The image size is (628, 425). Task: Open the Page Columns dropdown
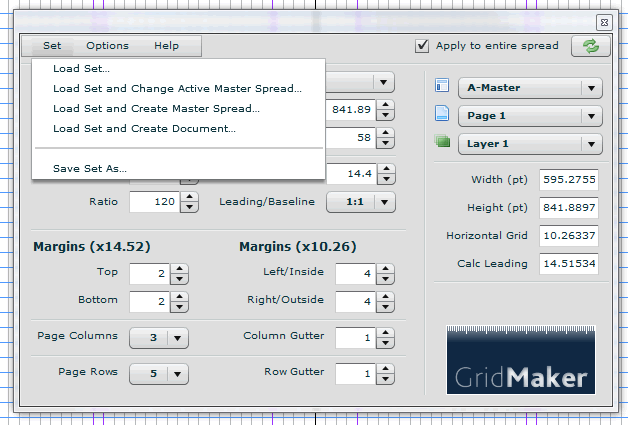point(159,338)
